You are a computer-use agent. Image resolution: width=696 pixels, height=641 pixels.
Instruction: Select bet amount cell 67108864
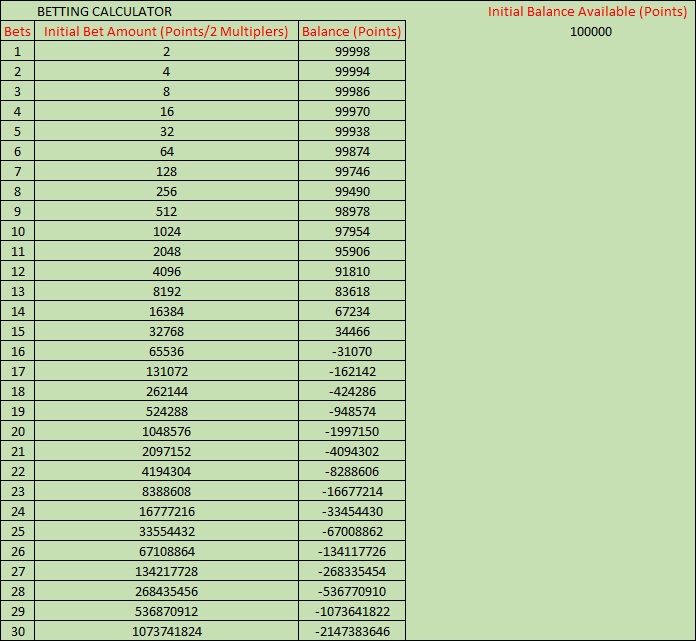166,550
